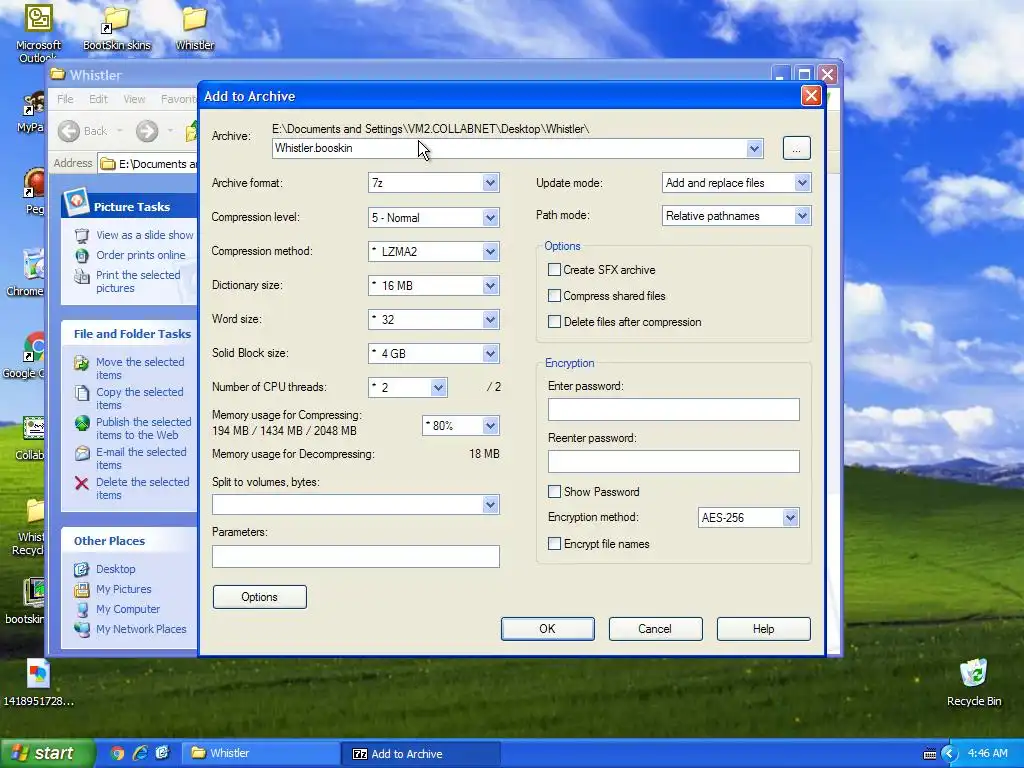Open the Update mode dropdown
This screenshot has width=1024, height=768.
[x=802, y=183]
